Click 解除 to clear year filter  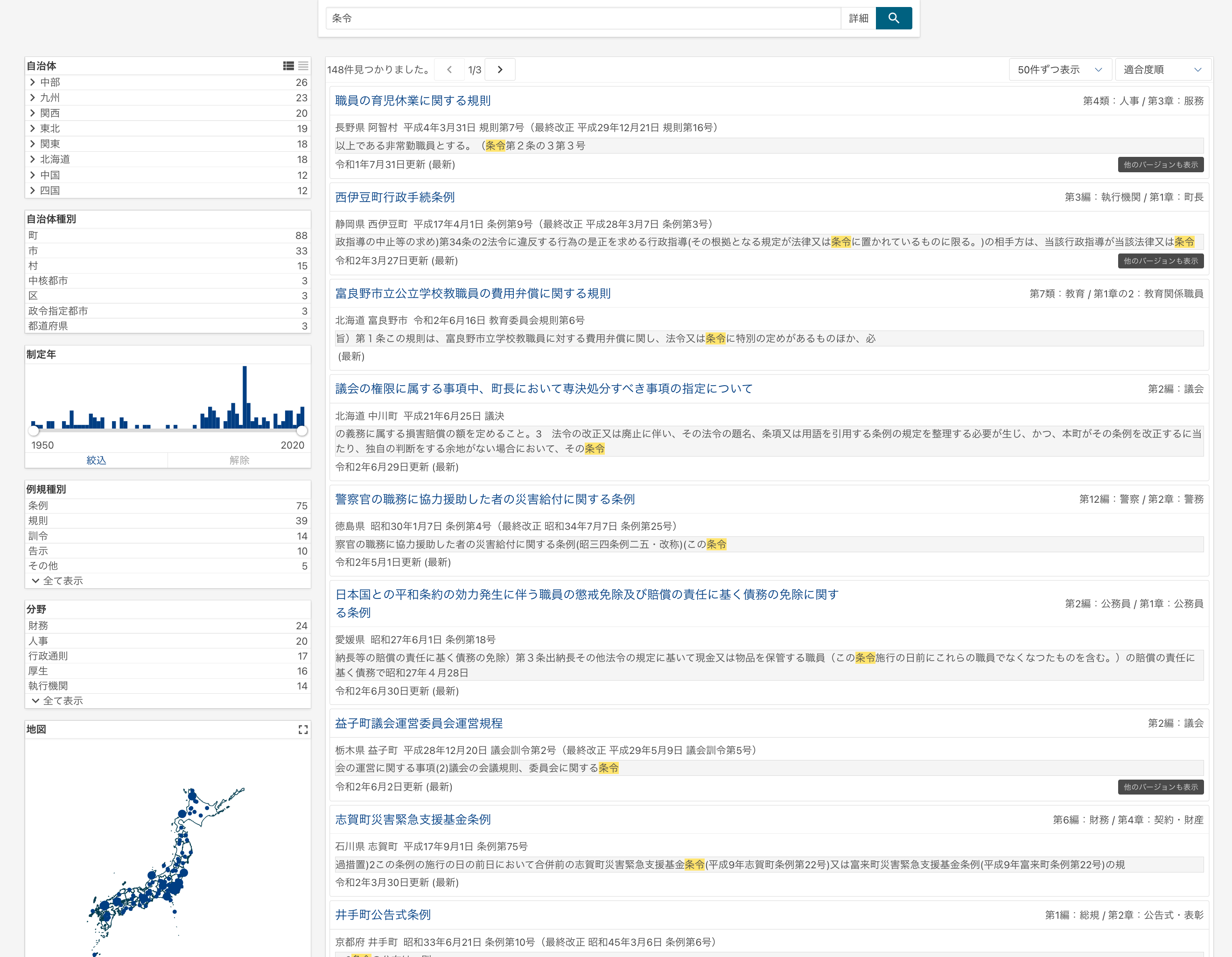coord(239,460)
